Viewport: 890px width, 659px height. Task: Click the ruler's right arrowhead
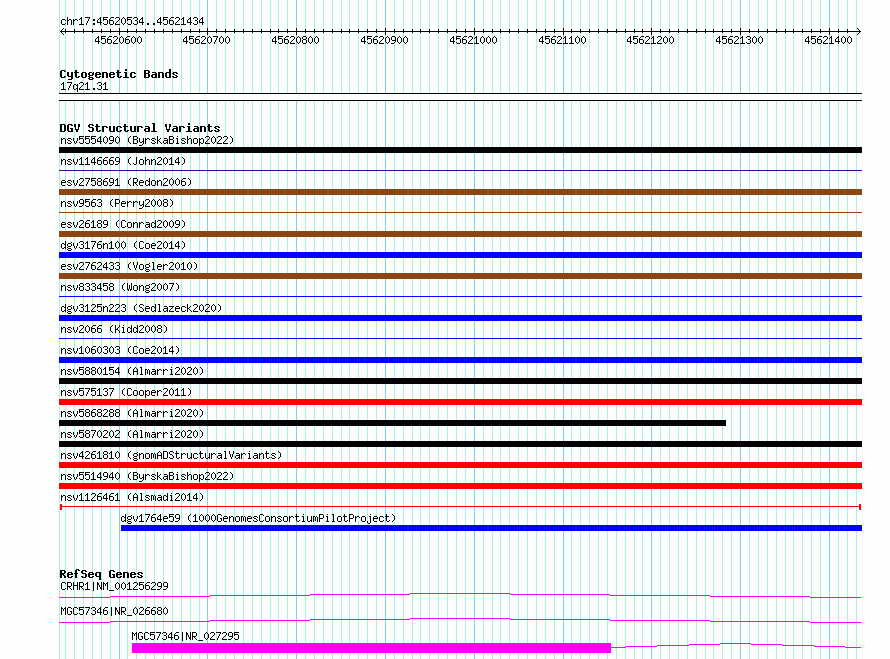click(x=859, y=32)
